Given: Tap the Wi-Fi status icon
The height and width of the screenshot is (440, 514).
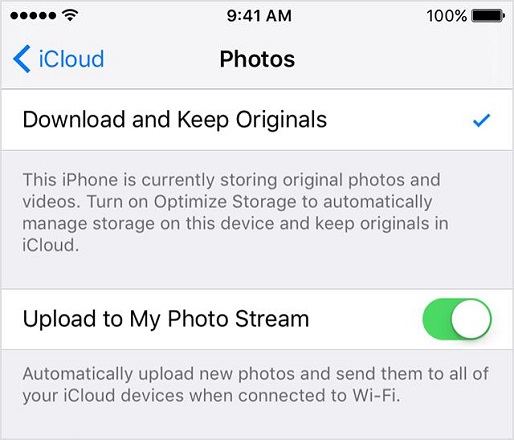Looking at the screenshot, I should pyautogui.click(x=70, y=15).
